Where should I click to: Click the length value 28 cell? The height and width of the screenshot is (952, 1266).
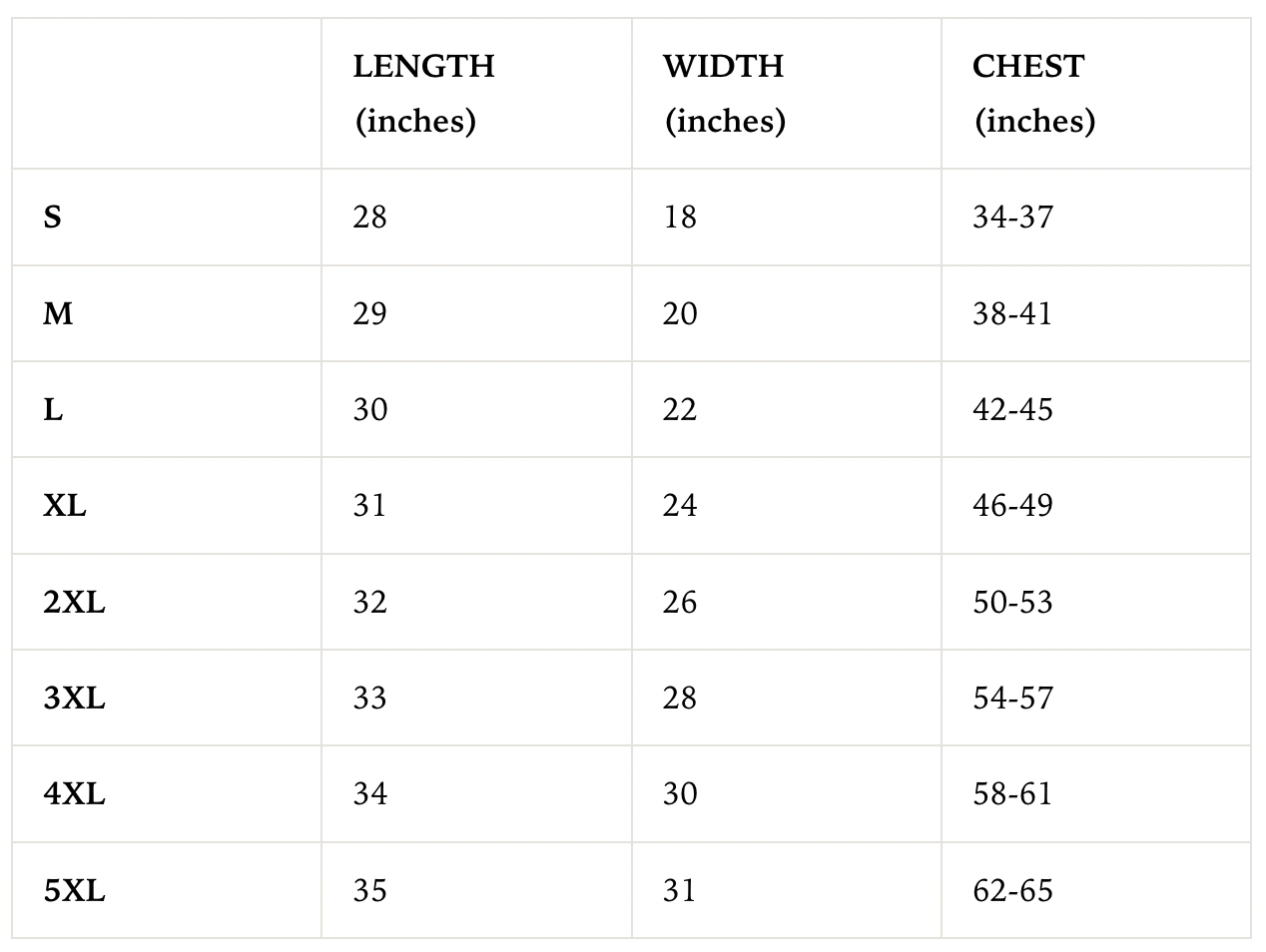[476, 217]
